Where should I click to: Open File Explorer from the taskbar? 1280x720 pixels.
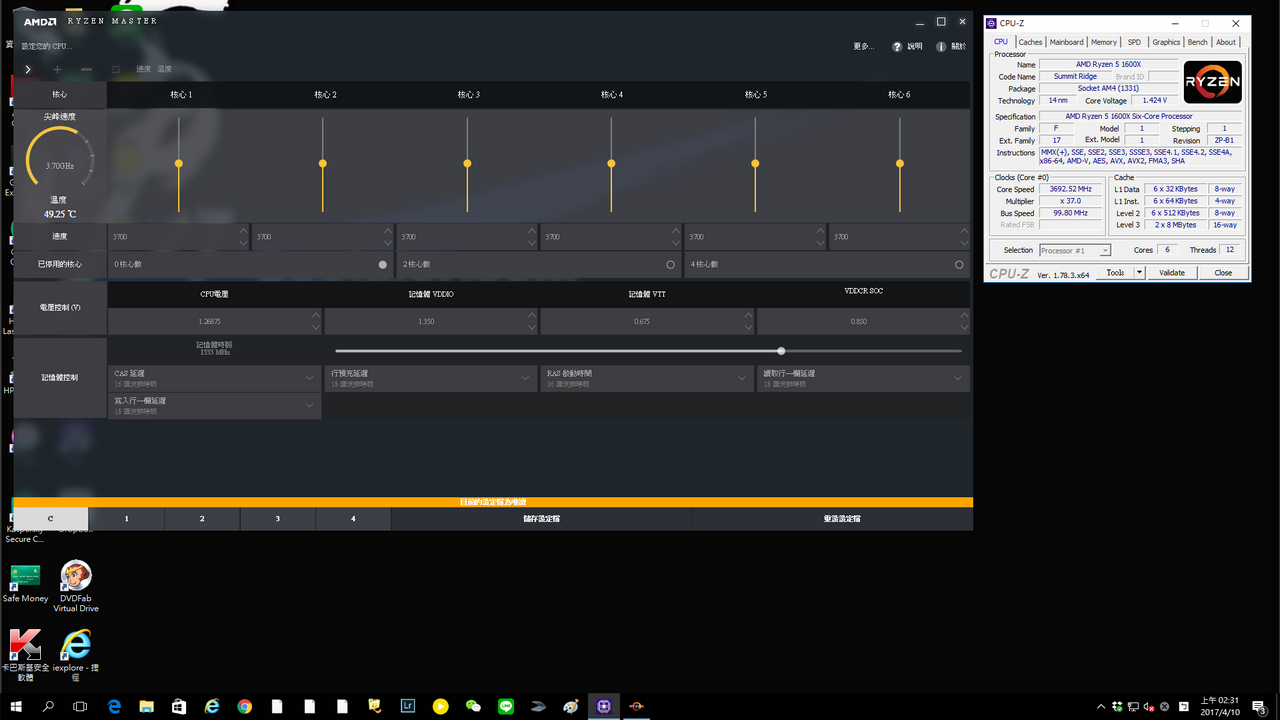pos(147,706)
